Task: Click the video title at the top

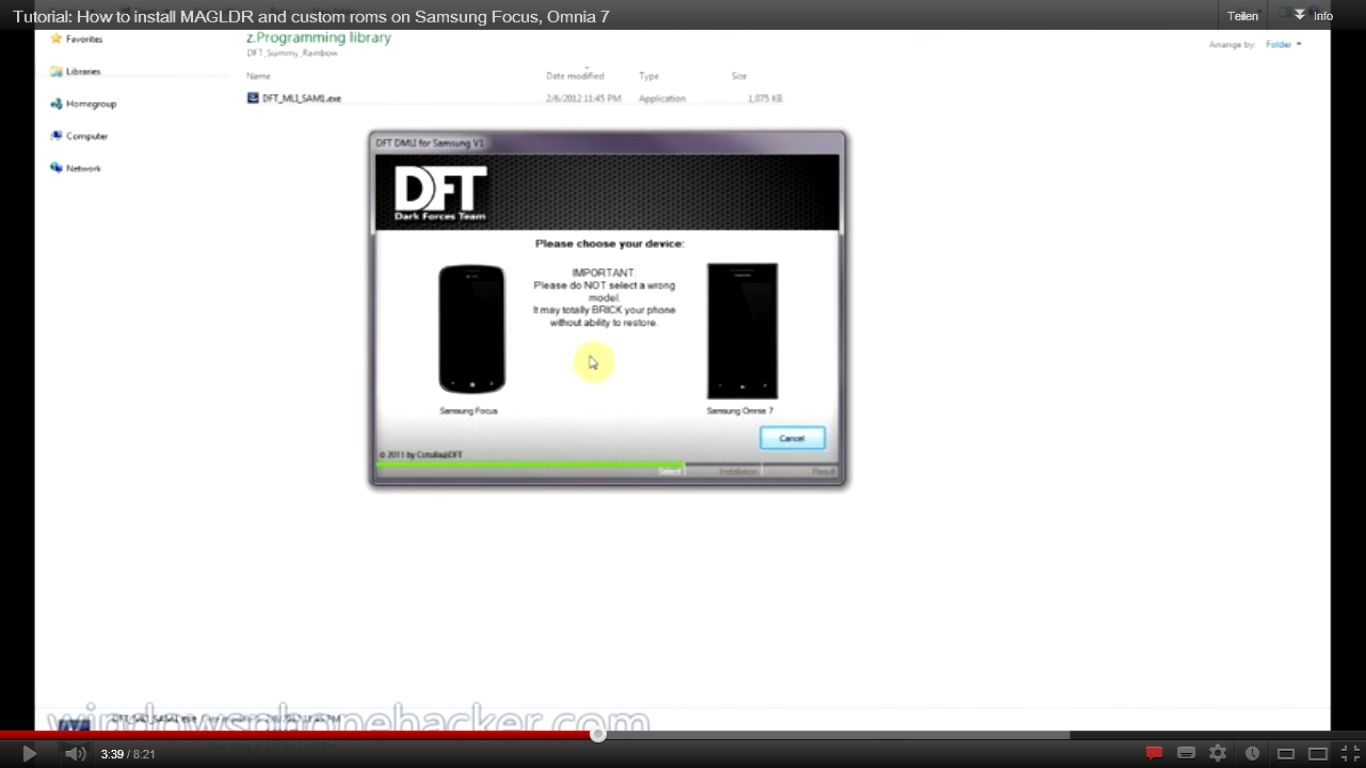Action: click(311, 16)
